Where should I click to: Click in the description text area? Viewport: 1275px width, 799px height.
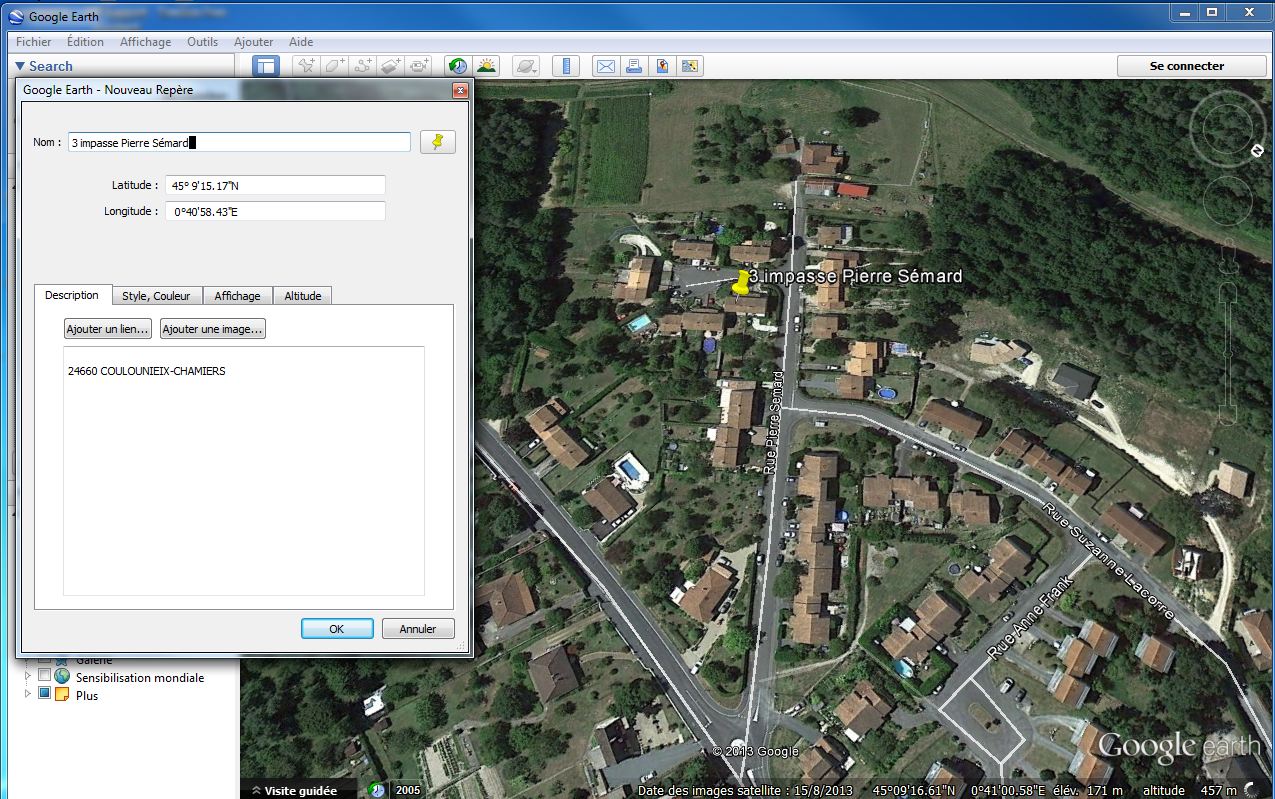coord(244,471)
